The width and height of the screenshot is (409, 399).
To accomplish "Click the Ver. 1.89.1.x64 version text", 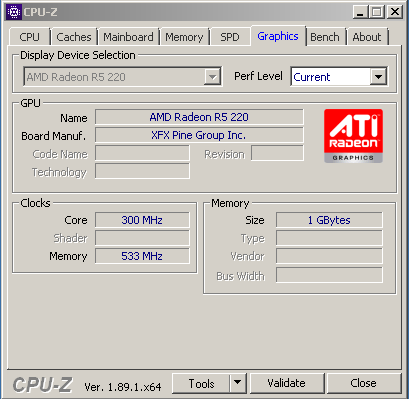I will click(123, 387).
